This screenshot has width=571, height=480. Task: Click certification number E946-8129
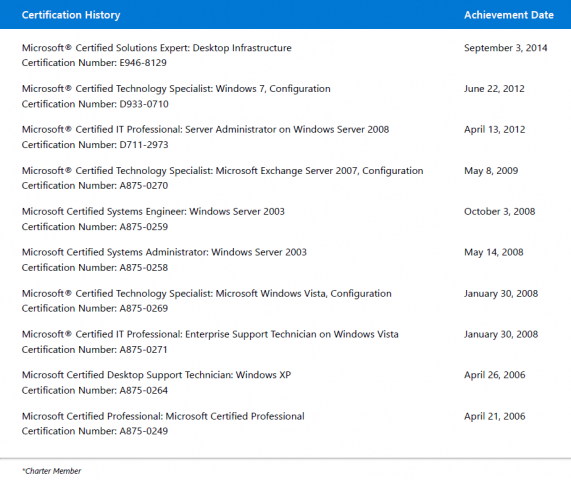click(94, 63)
